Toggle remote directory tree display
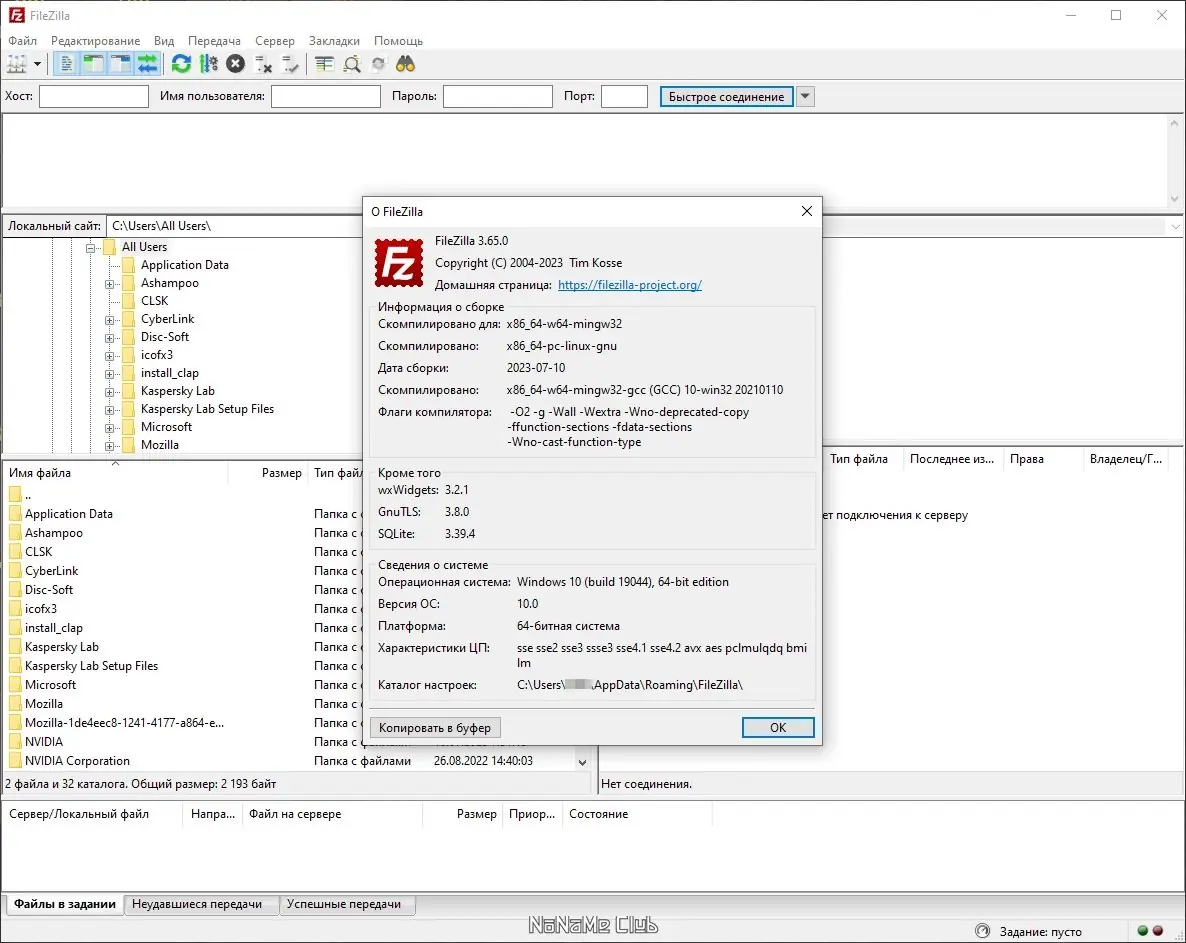 tap(121, 64)
